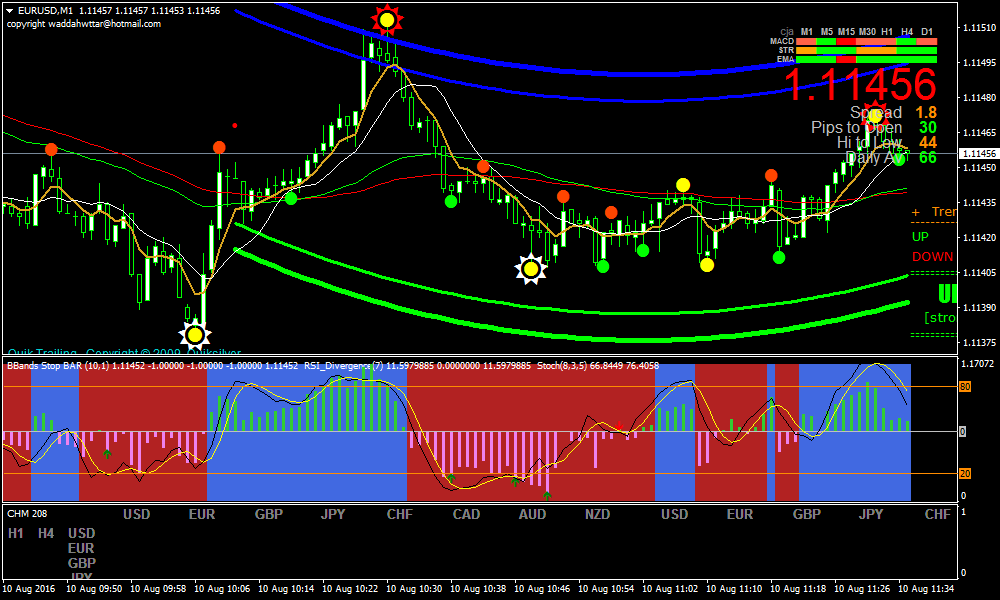The image size is (1000, 600).
Task: Click the red sunburst marker at chart's highest peak
Action: pyautogui.click(x=386, y=20)
